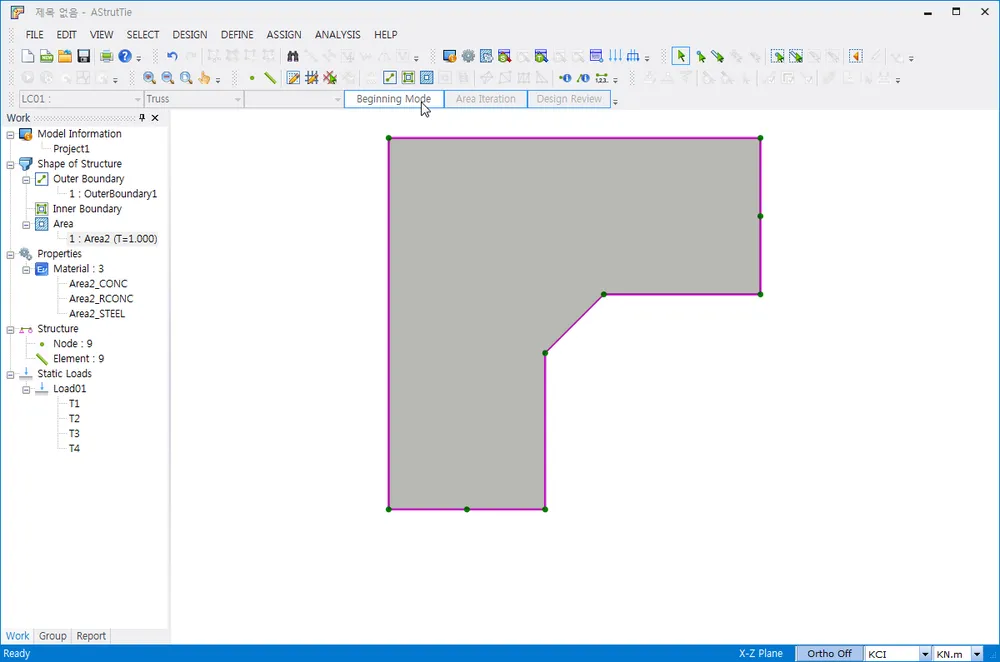Click the blue downward arrows load icon

(x=615, y=57)
